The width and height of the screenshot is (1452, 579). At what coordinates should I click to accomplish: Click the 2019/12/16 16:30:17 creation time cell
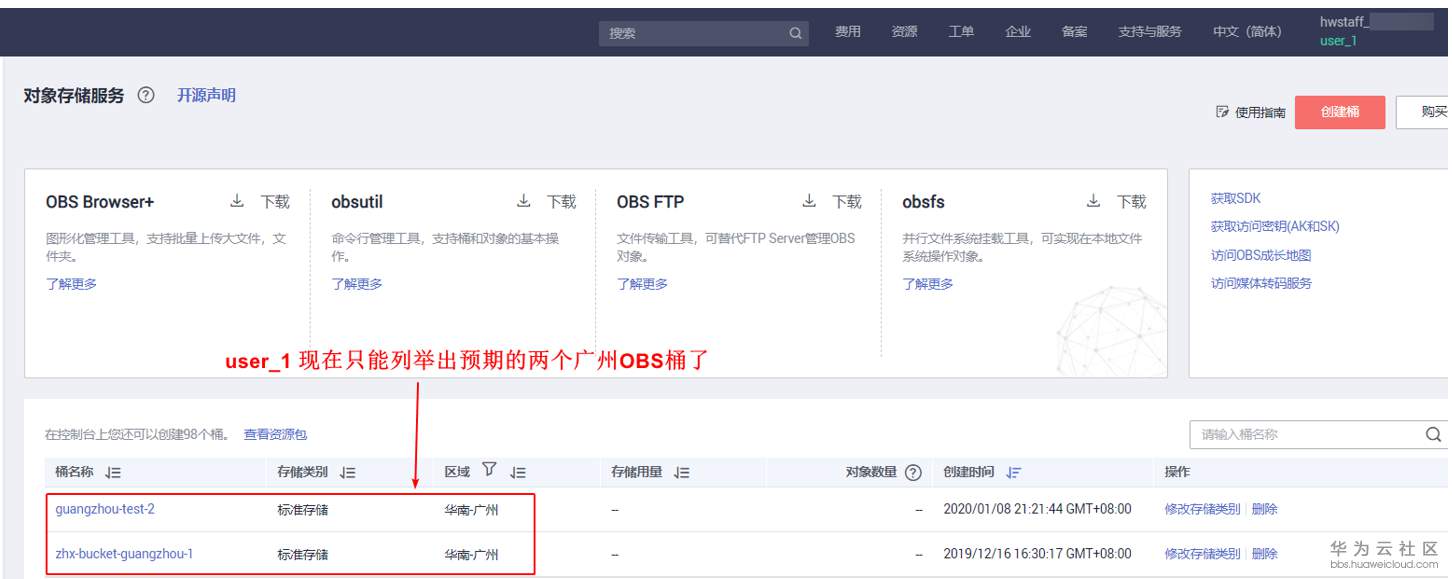click(x=1037, y=554)
